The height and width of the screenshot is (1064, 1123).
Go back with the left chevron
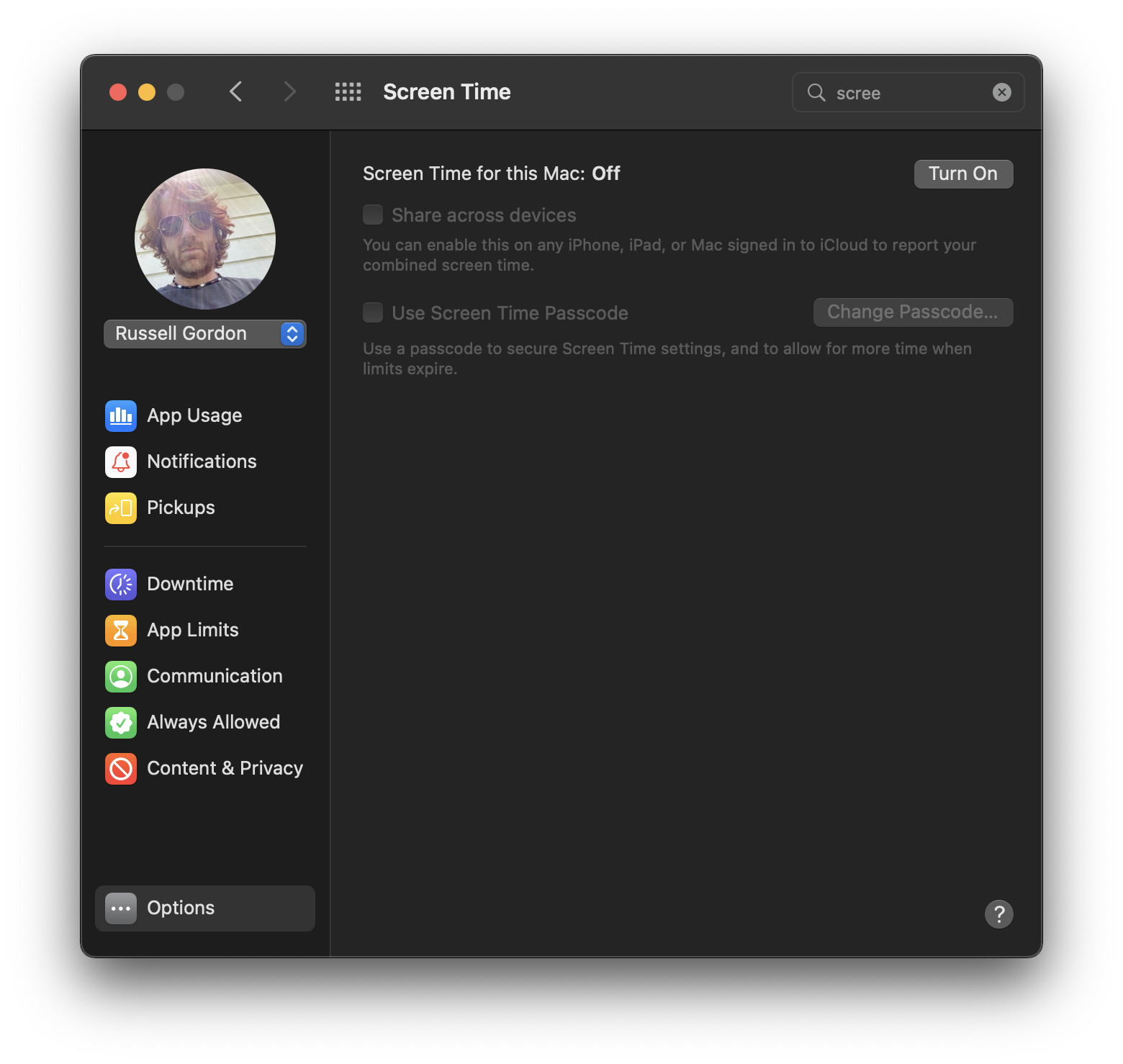point(236,92)
